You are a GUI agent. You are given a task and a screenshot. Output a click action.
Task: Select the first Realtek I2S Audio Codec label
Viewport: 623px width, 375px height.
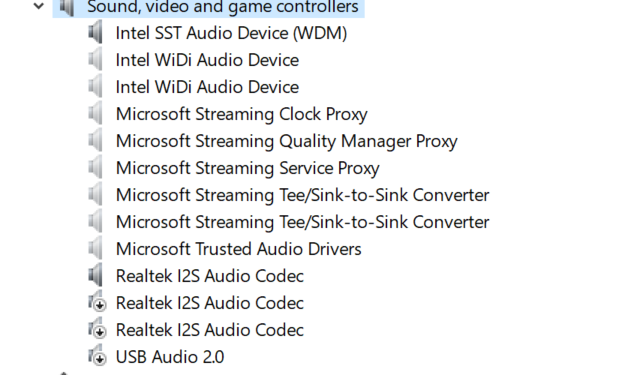[209, 276]
